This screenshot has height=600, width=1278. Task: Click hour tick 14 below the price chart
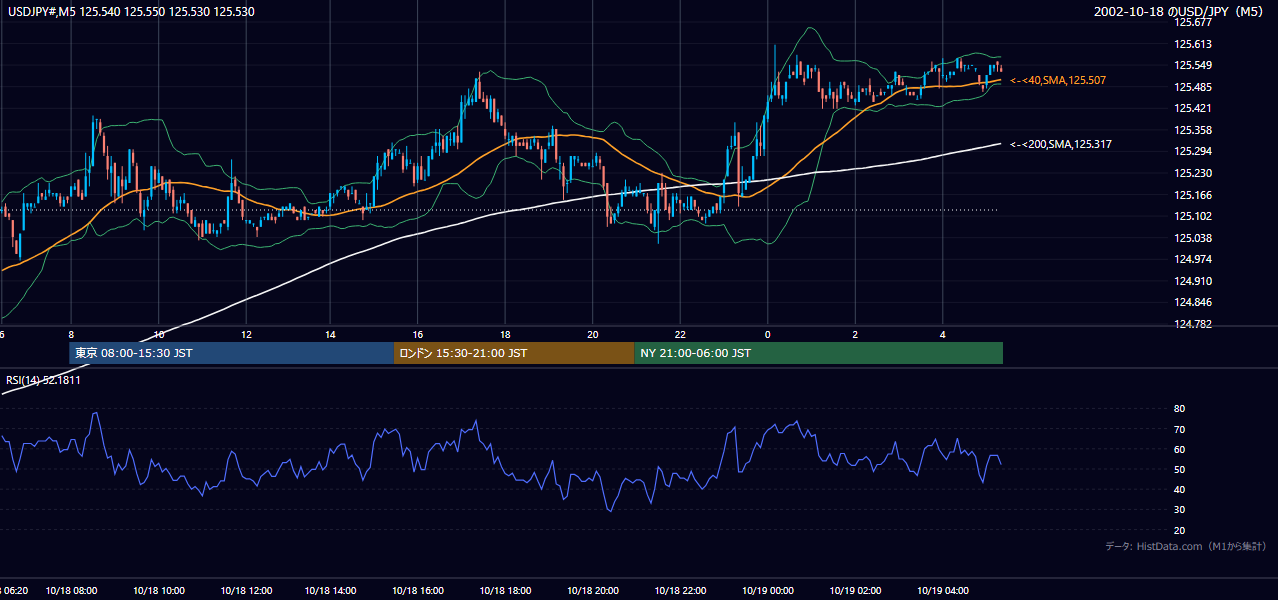click(x=330, y=334)
